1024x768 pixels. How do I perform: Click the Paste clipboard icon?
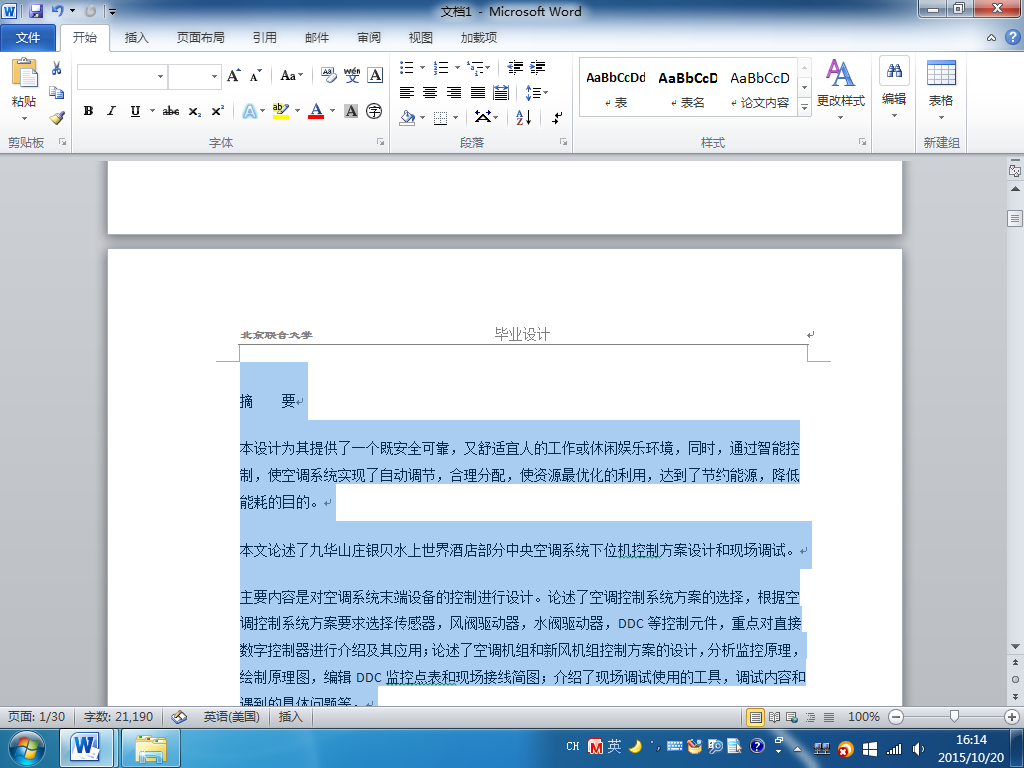(x=24, y=73)
